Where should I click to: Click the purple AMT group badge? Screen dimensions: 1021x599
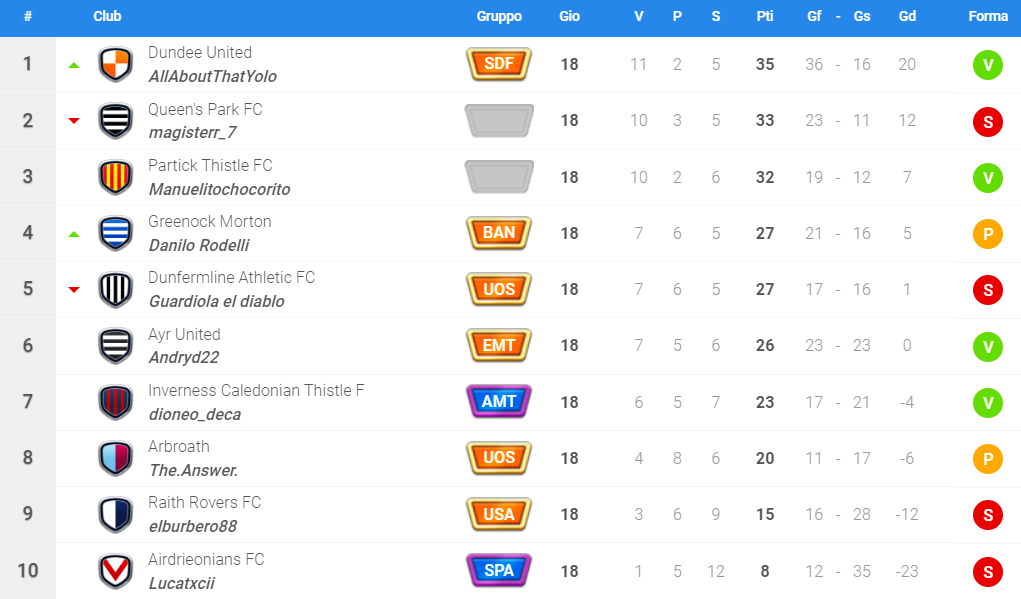click(499, 402)
